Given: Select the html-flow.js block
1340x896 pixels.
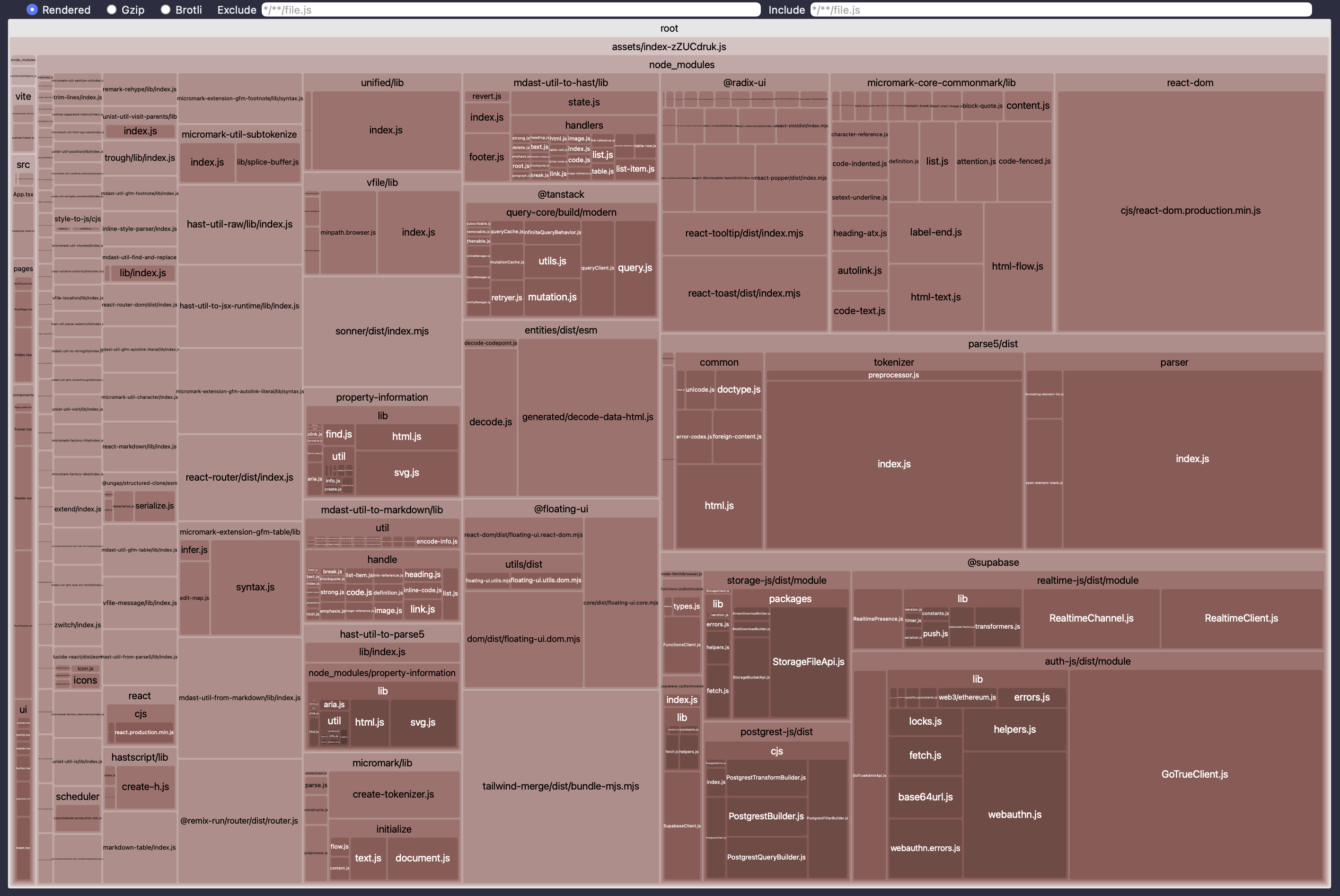Looking at the screenshot, I should 1017,266.
